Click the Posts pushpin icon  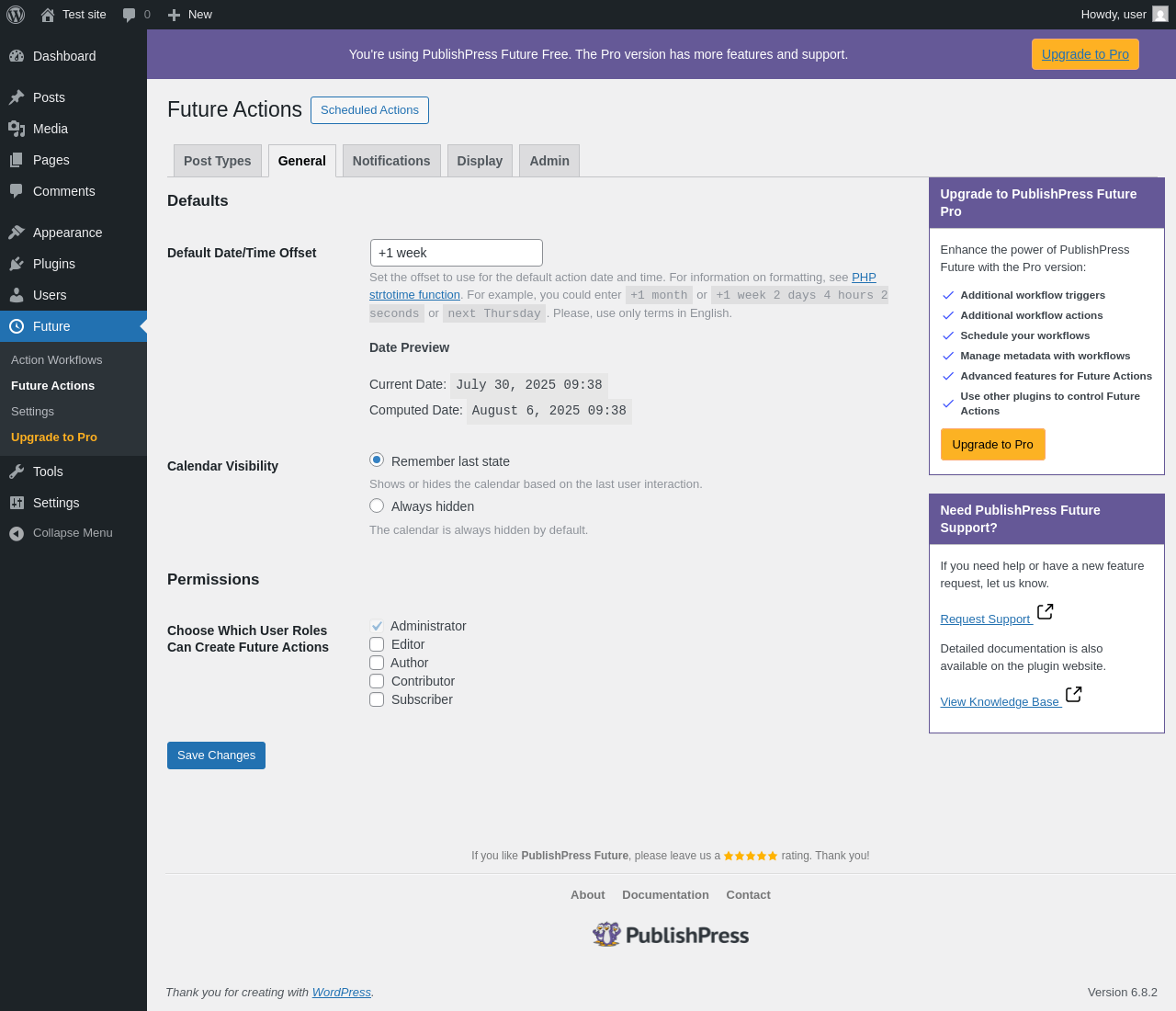tap(17, 97)
